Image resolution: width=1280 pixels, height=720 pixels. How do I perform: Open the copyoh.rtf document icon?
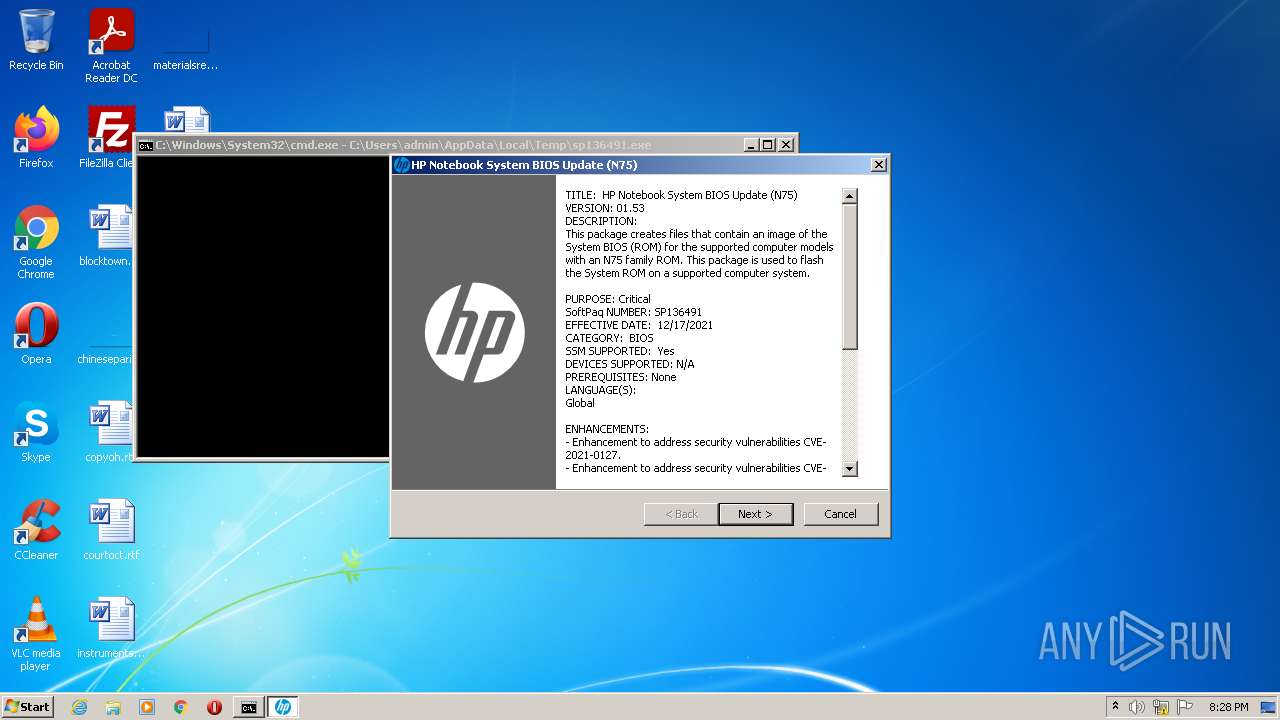tap(111, 432)
